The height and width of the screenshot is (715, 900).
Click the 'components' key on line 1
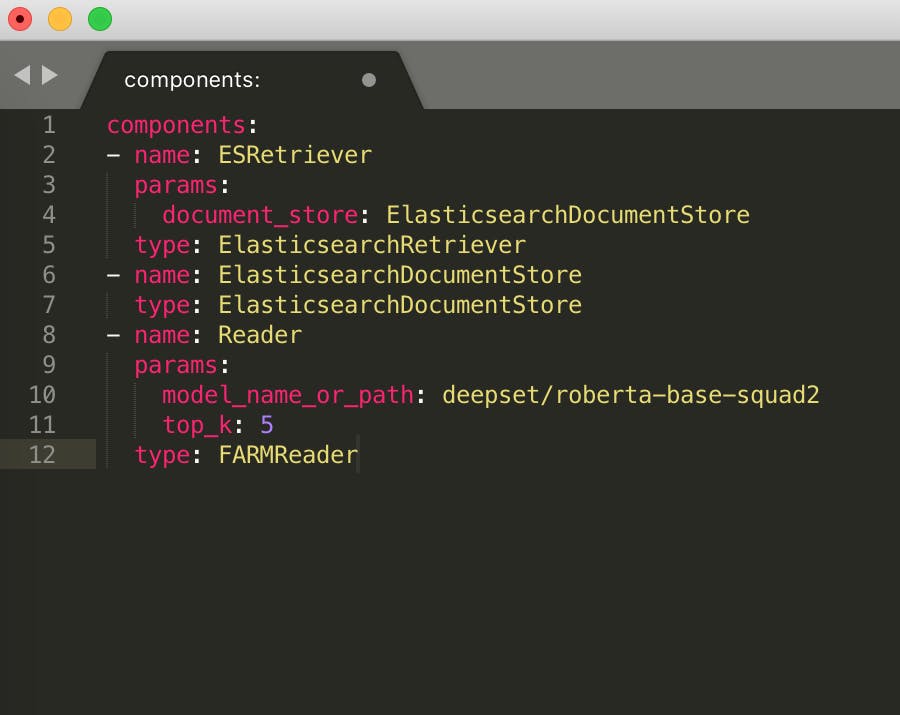click(x=176, y=126)
